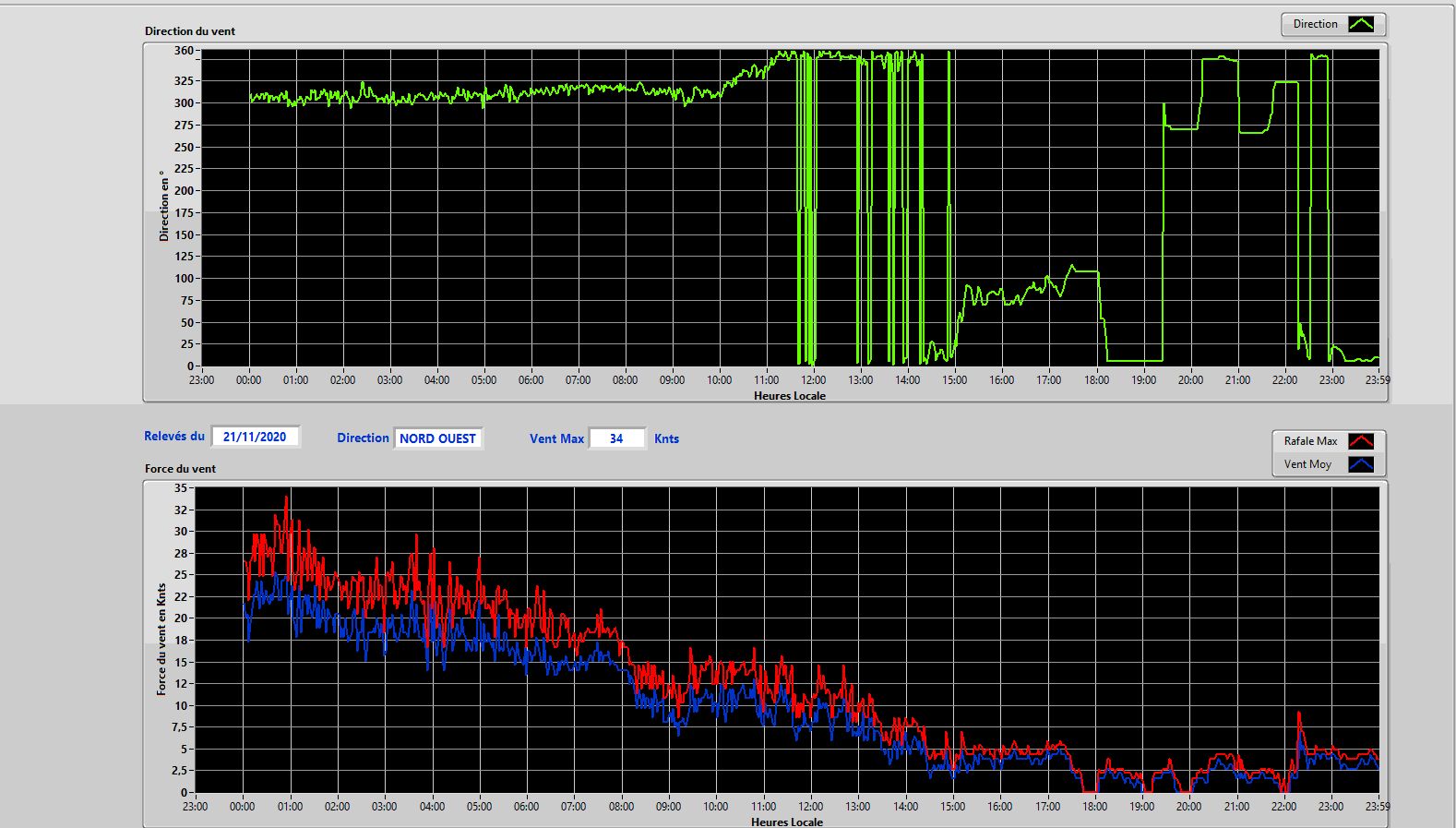Click the Vent Max value field 34
Viewport: 1456px width, 828px height.
(x=616, y=438)
